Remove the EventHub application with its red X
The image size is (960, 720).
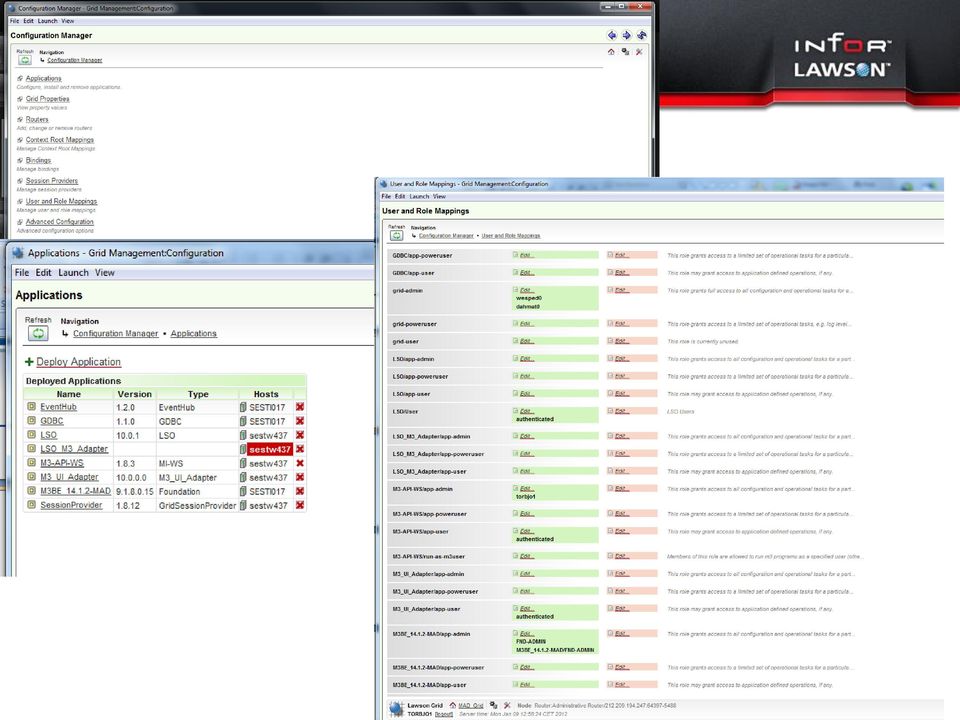(x=300, y=407)
